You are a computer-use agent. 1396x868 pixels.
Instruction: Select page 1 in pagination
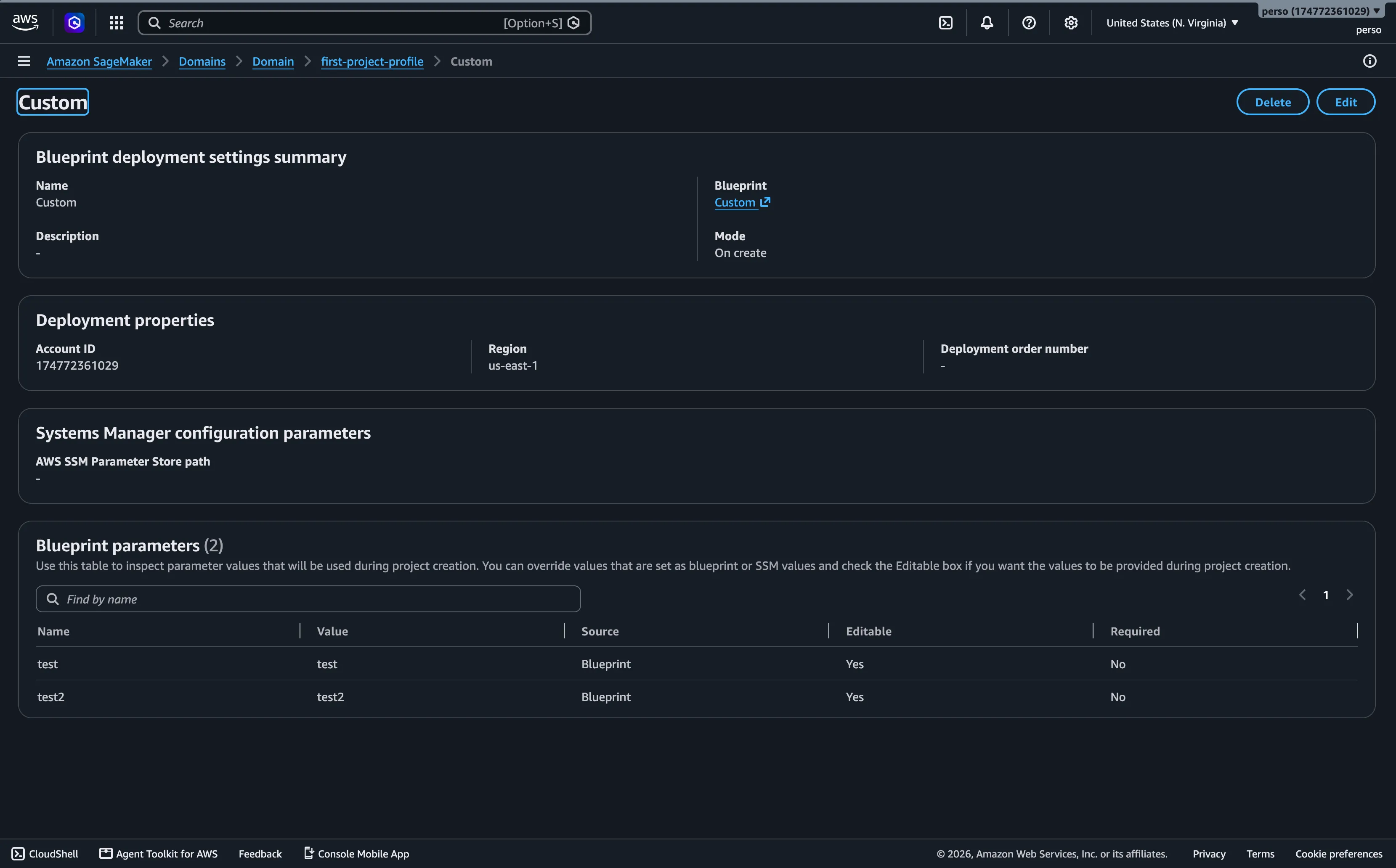point(1325,595)
